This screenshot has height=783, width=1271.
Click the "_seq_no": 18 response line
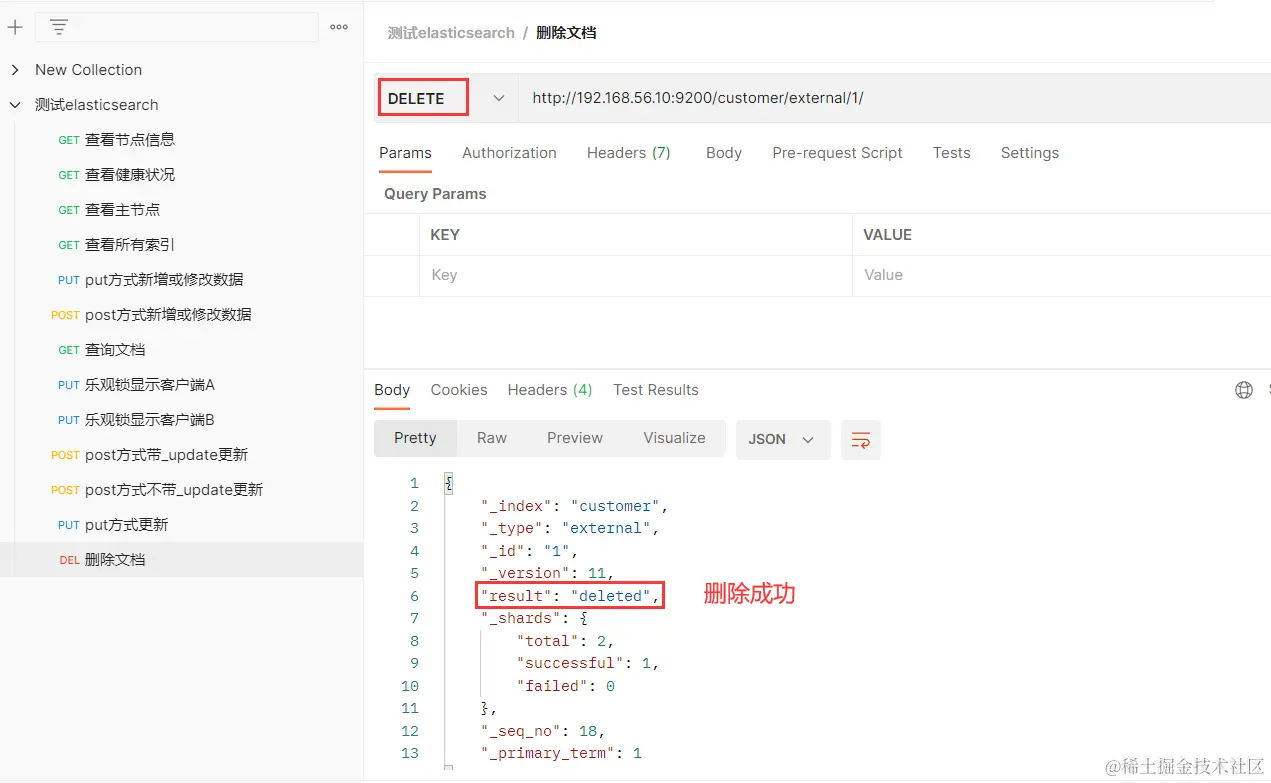(x=543, y=731)
